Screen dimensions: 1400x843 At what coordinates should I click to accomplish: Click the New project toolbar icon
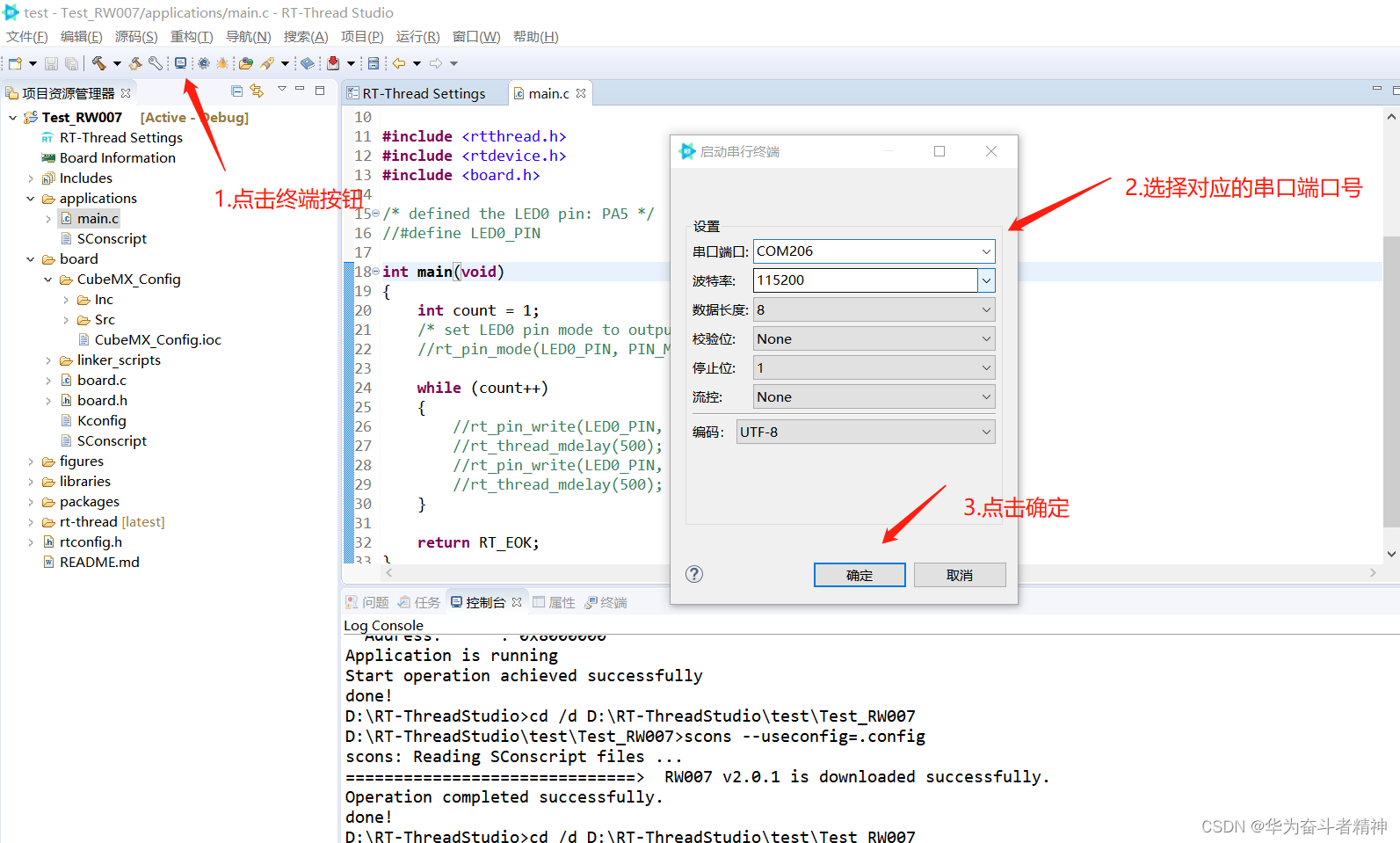[15, 63]
